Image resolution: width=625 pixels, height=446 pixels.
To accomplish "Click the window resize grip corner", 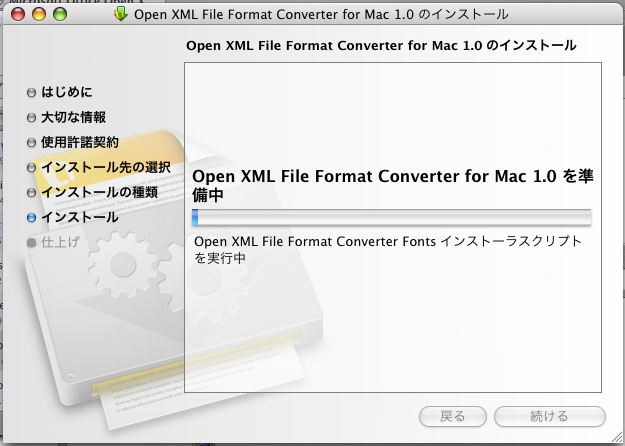I will coord(616,437).
